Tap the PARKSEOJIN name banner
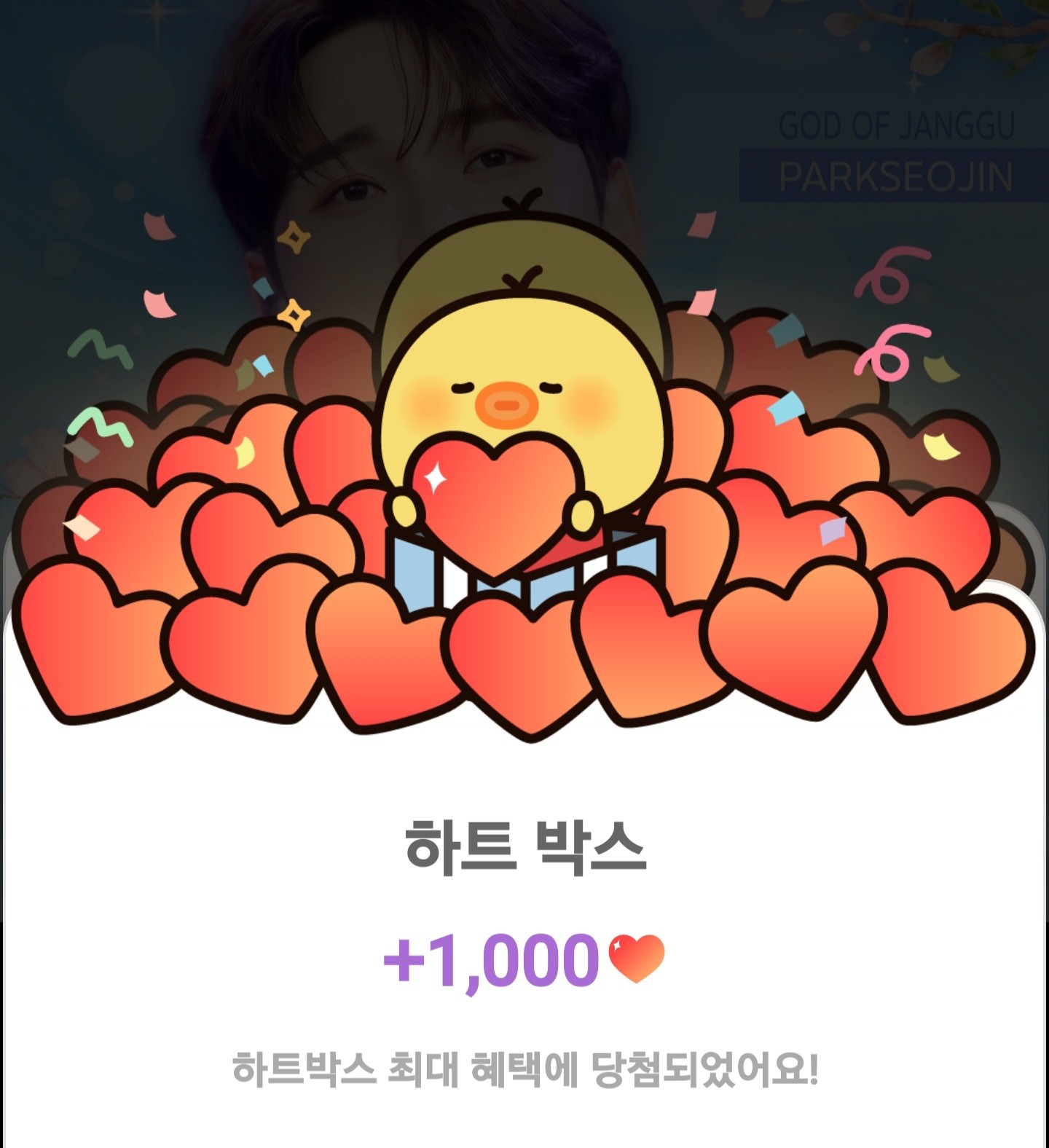 tap(895, 176)
